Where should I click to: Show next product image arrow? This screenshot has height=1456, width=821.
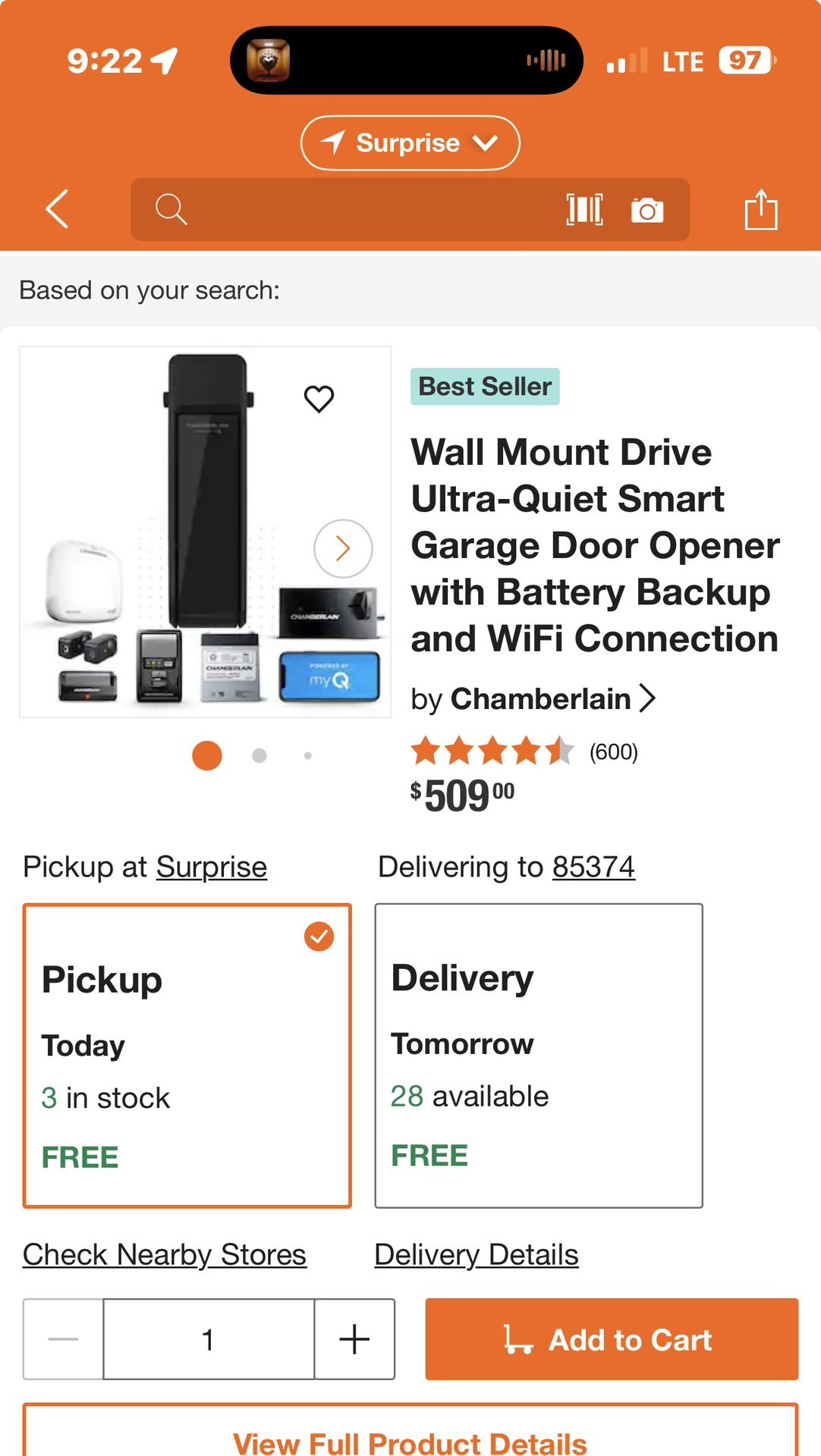343,548
